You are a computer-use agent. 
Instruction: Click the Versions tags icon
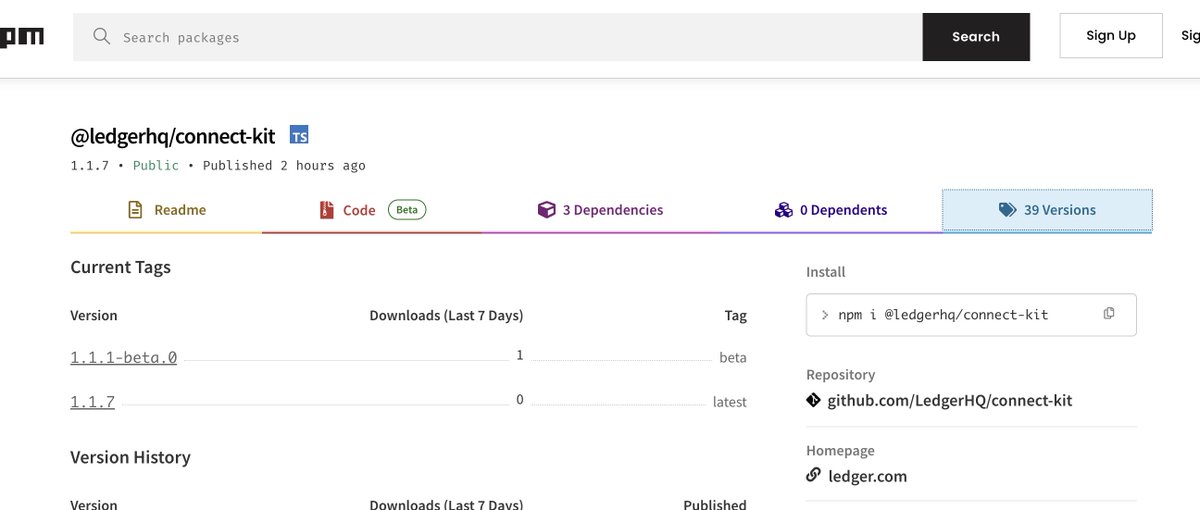pyautogui.click(x=1007, y=210)
